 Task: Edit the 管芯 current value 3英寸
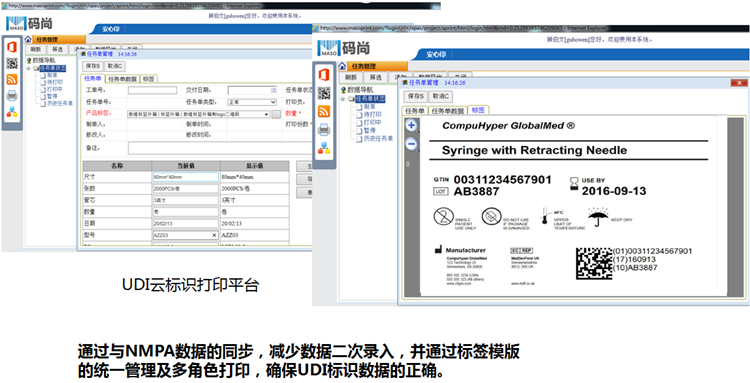(186, 200)
